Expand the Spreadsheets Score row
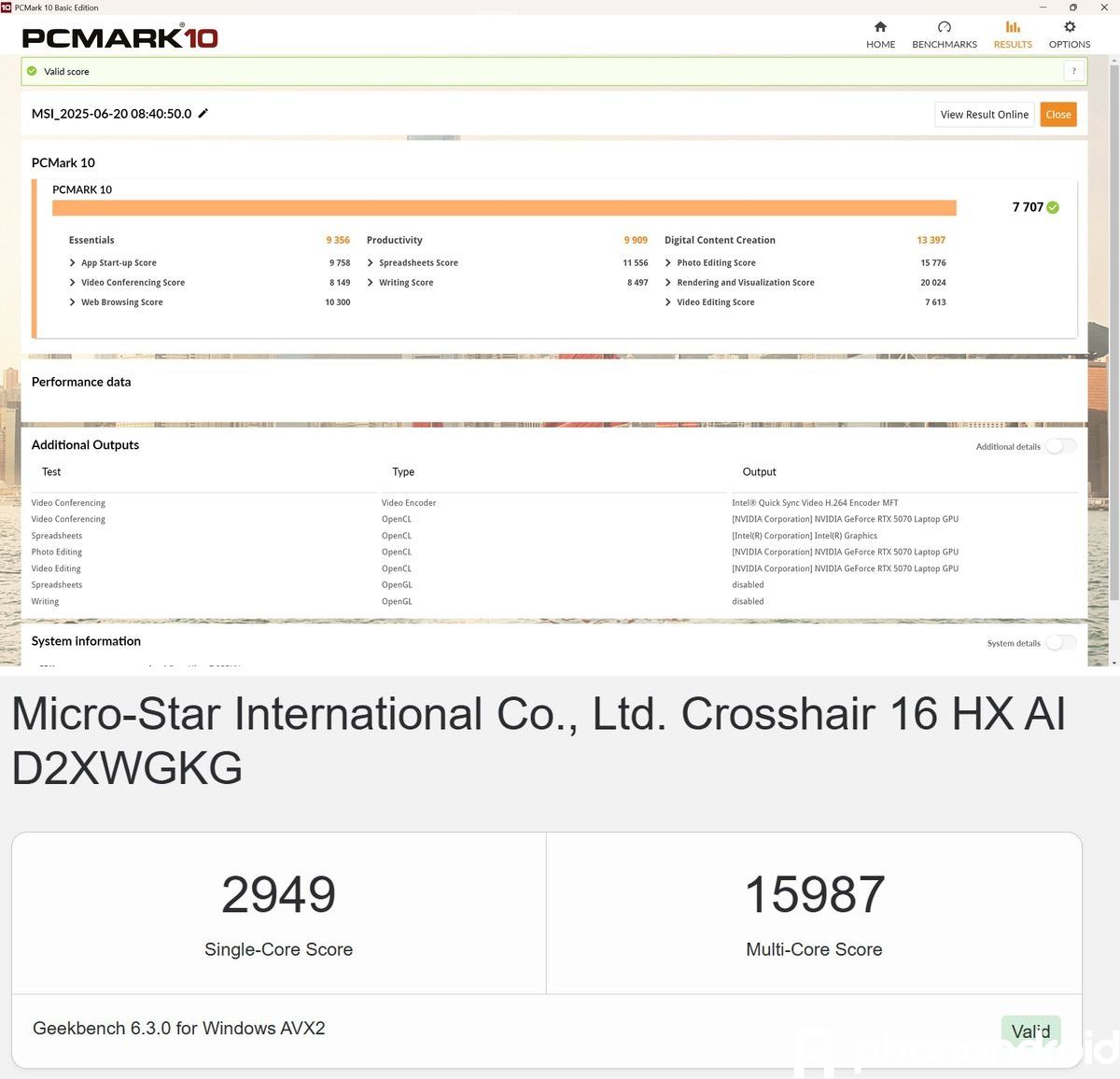This screenshot has width=1120, height=1079. point(371,263)
